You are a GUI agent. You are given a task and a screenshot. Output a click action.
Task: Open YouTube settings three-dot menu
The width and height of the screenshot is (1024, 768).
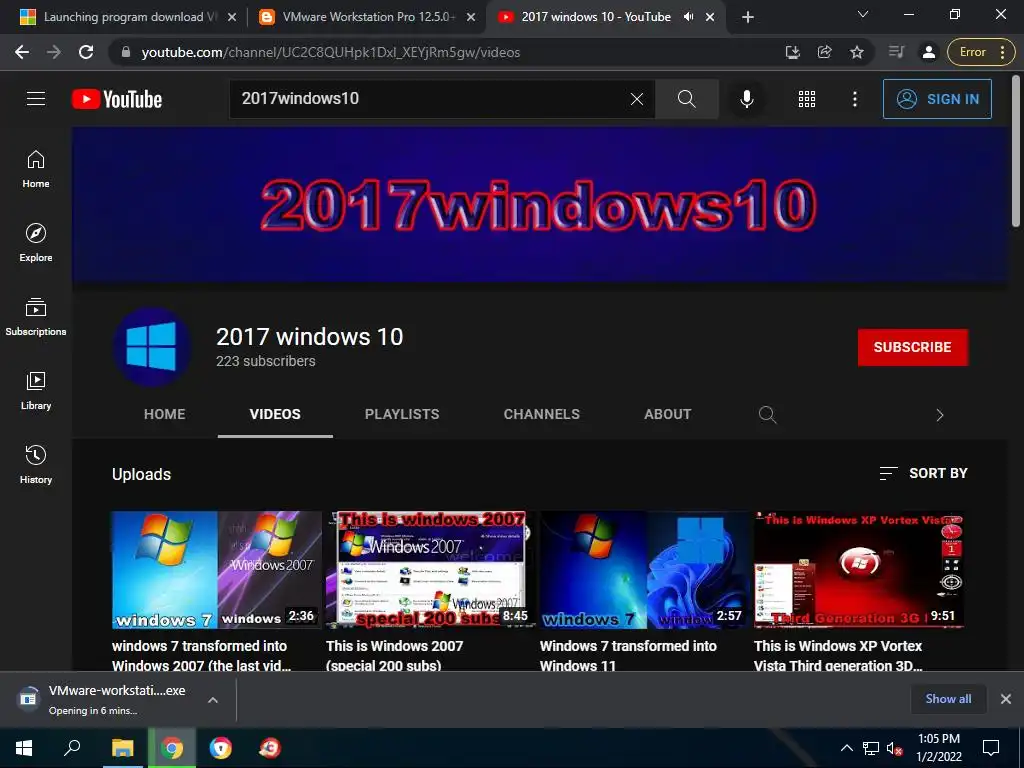[x=854, y=99]
